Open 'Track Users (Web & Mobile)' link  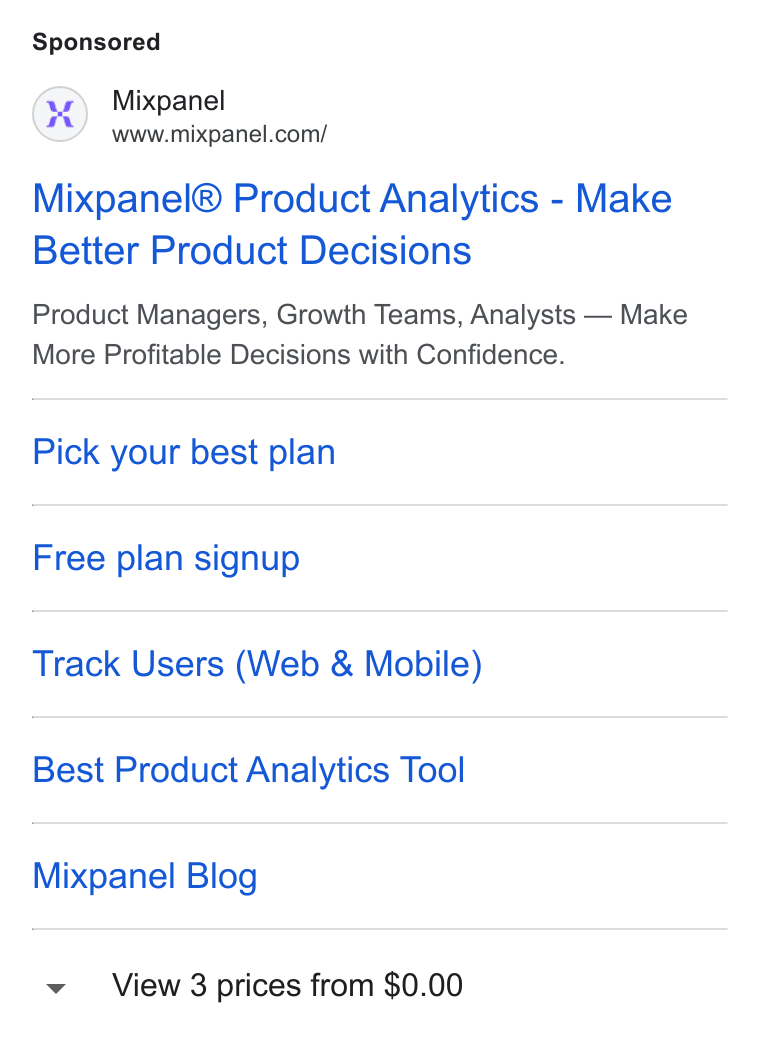pyautogui.click(x=258, y=664)
